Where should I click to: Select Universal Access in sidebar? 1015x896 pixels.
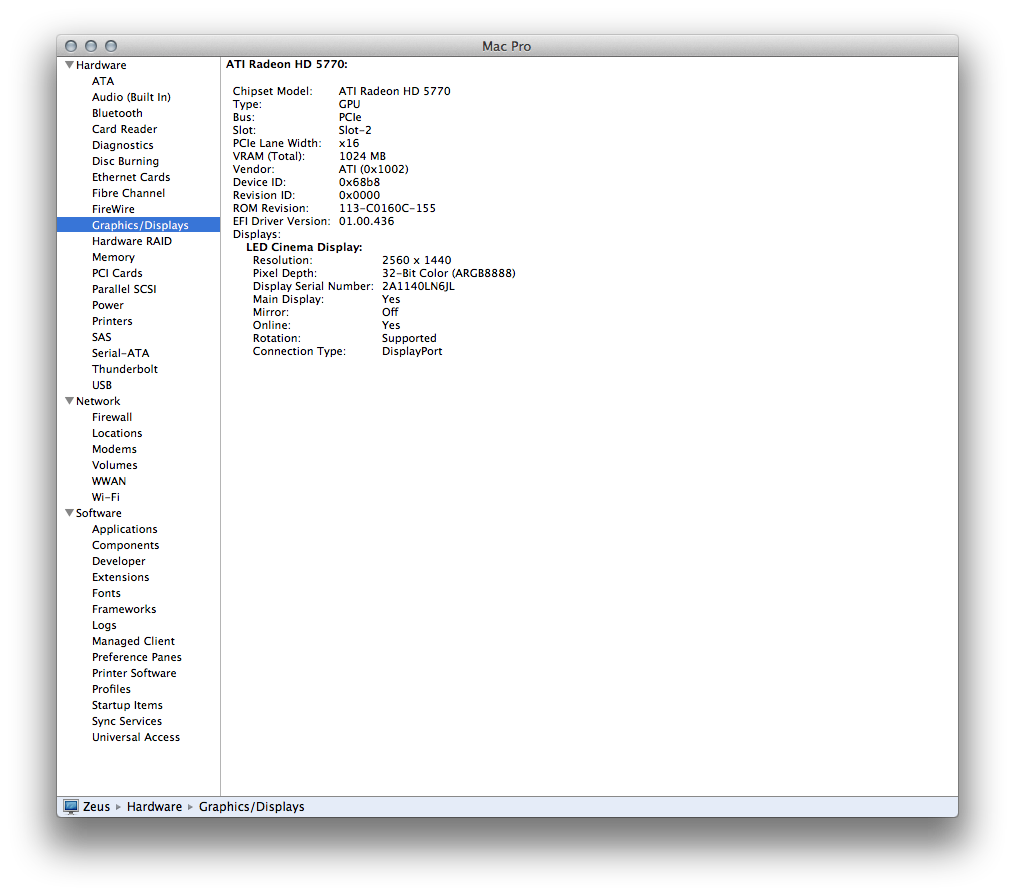(x=136, y=737)
